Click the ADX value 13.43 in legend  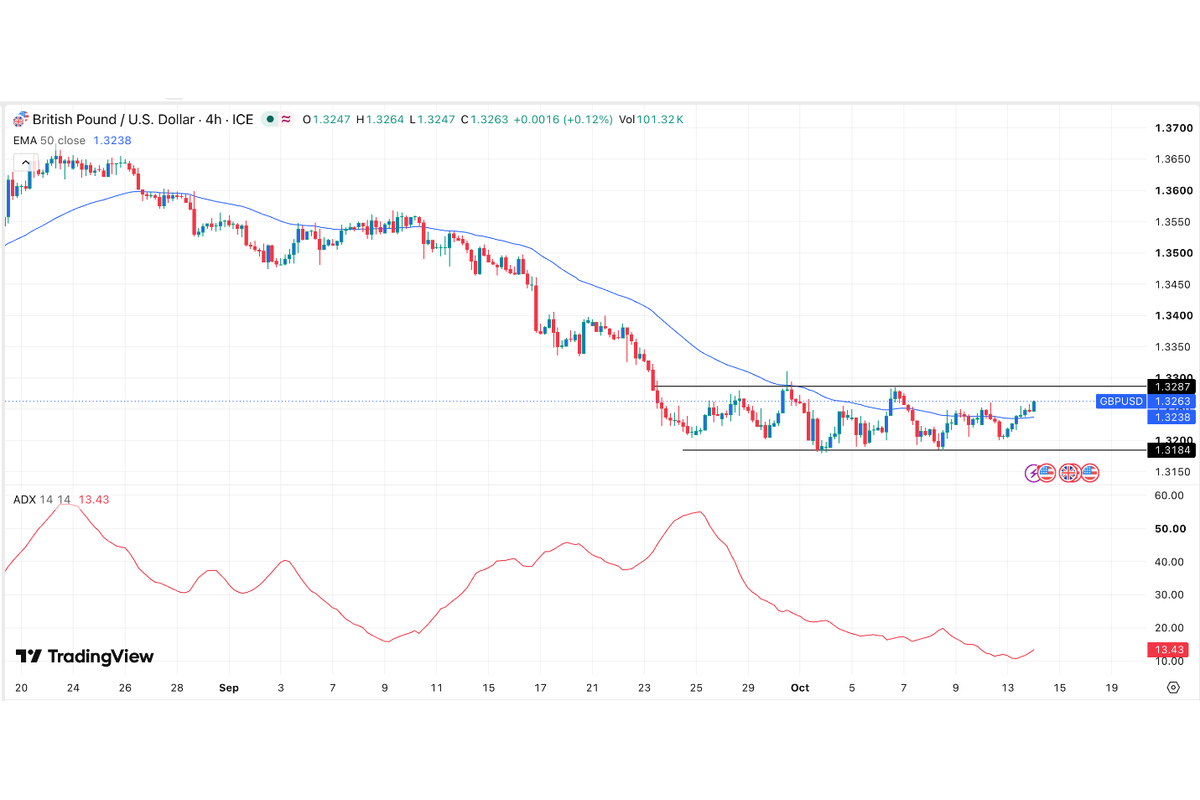click(x=92, y=499)
